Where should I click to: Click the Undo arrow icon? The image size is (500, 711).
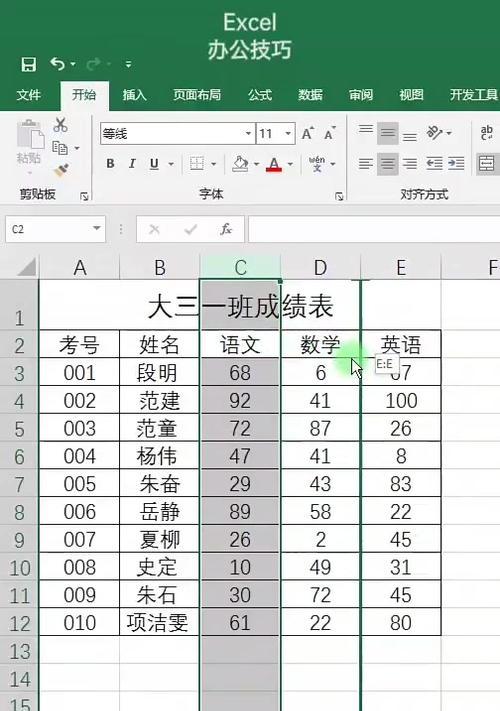point(58,64)
